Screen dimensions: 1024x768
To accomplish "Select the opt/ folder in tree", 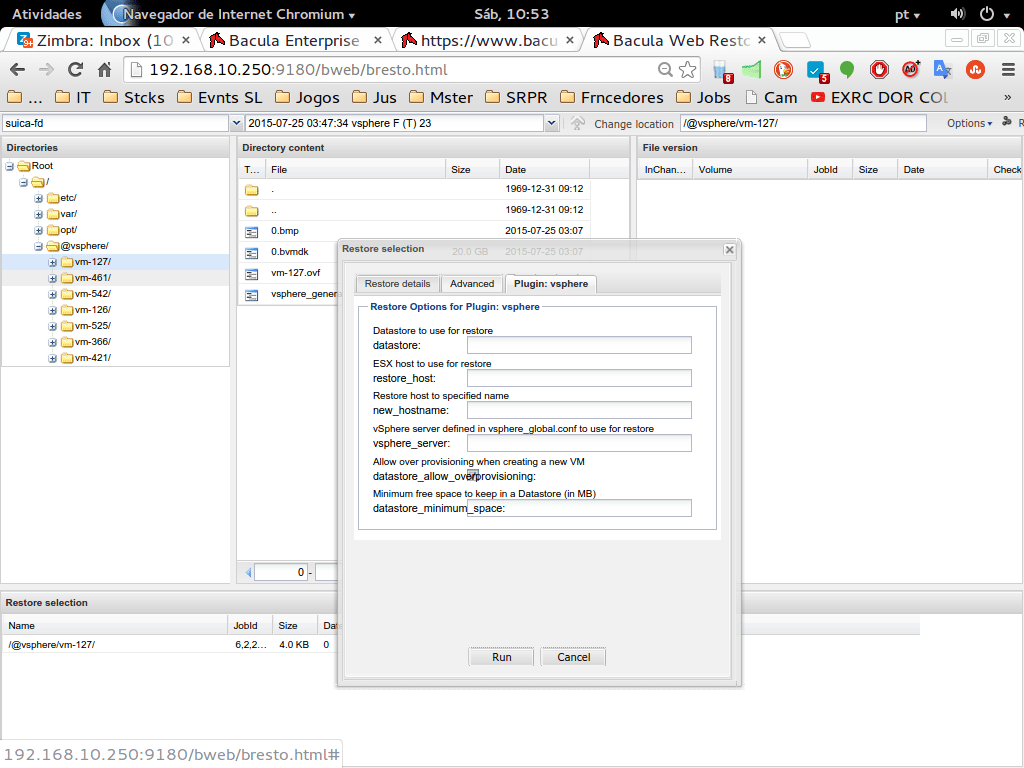I will coord(69,230).
